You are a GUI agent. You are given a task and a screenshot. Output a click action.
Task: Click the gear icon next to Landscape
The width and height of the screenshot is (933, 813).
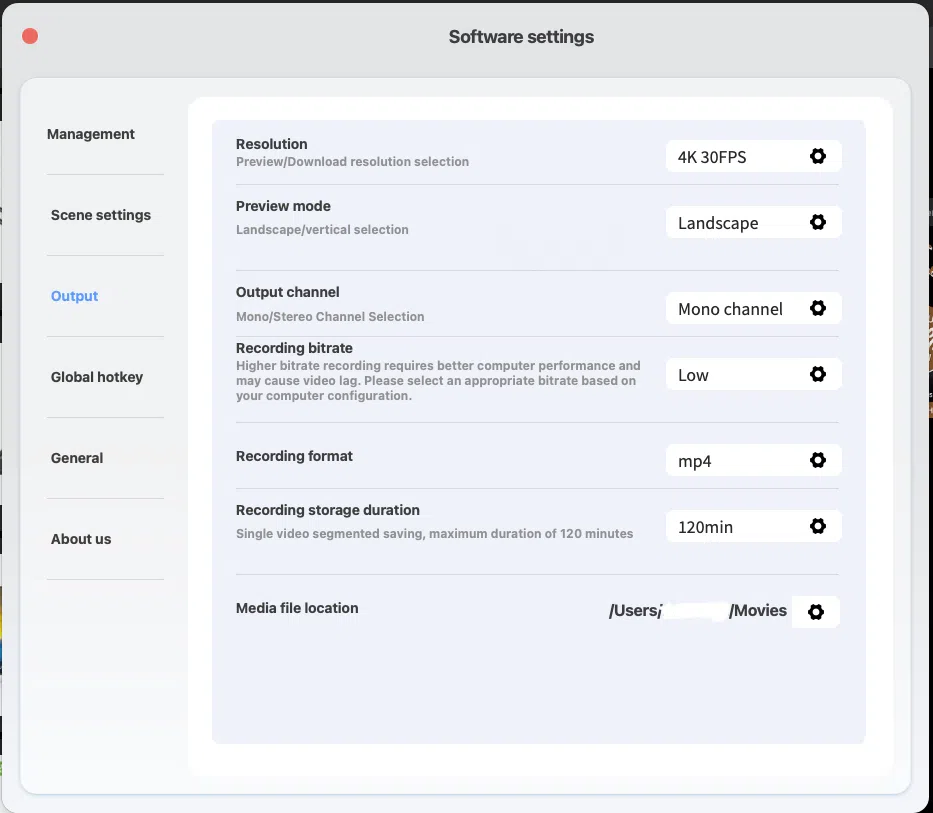(817, 222)
